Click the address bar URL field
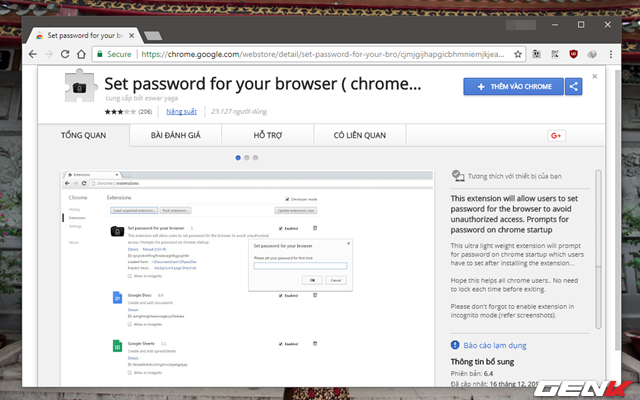 pyautogui.click(x=322, y=54)
